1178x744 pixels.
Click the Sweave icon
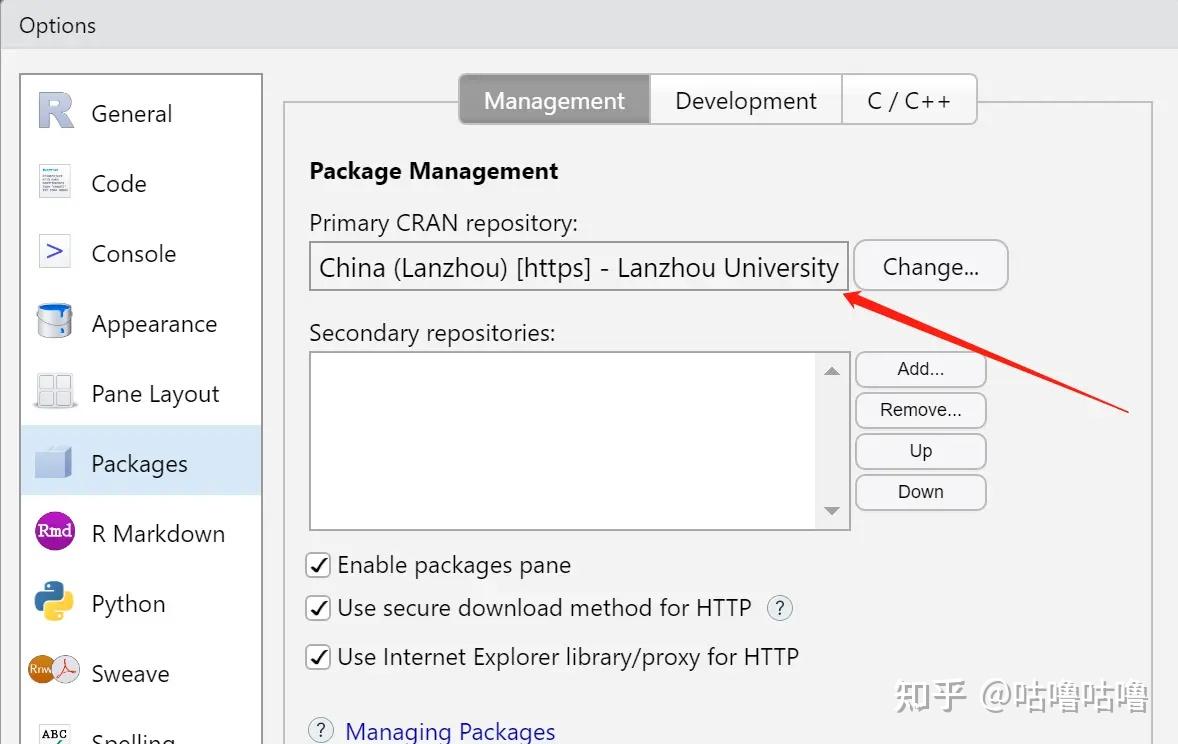[x=55, y=671]
